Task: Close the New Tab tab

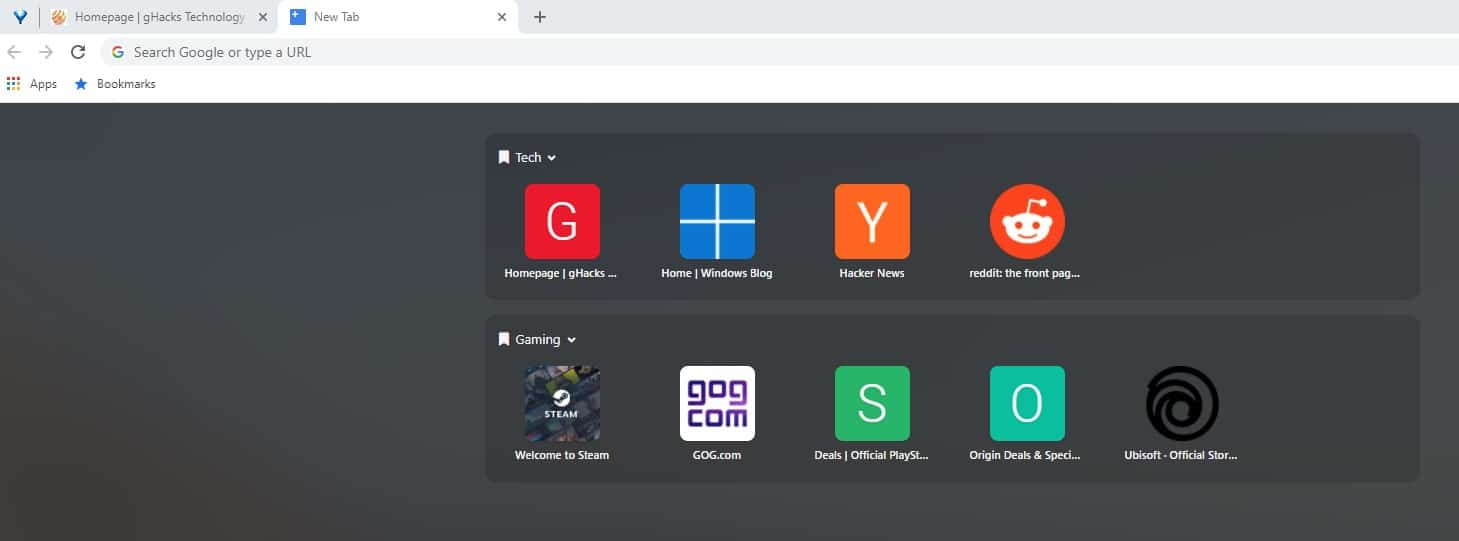Action: (502, 17)
